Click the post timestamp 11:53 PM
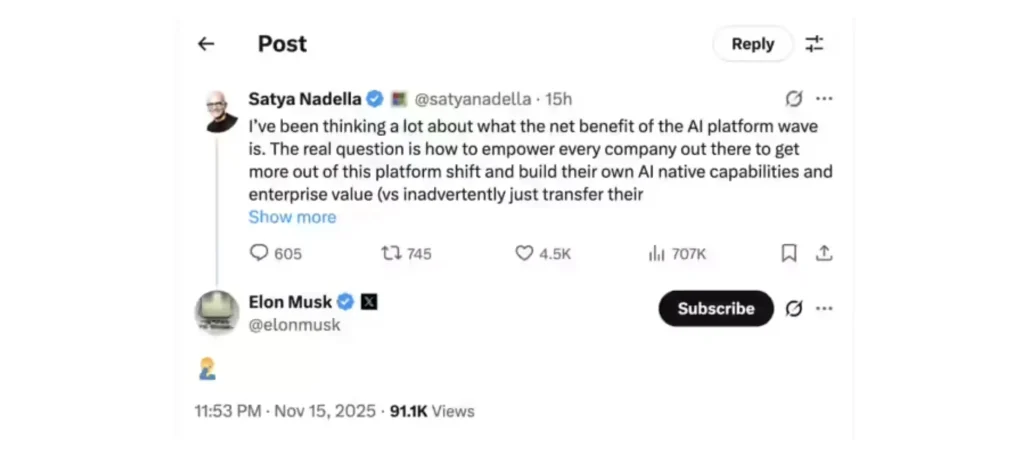Viewport: 1024px width, 461px height. point(230,411)
